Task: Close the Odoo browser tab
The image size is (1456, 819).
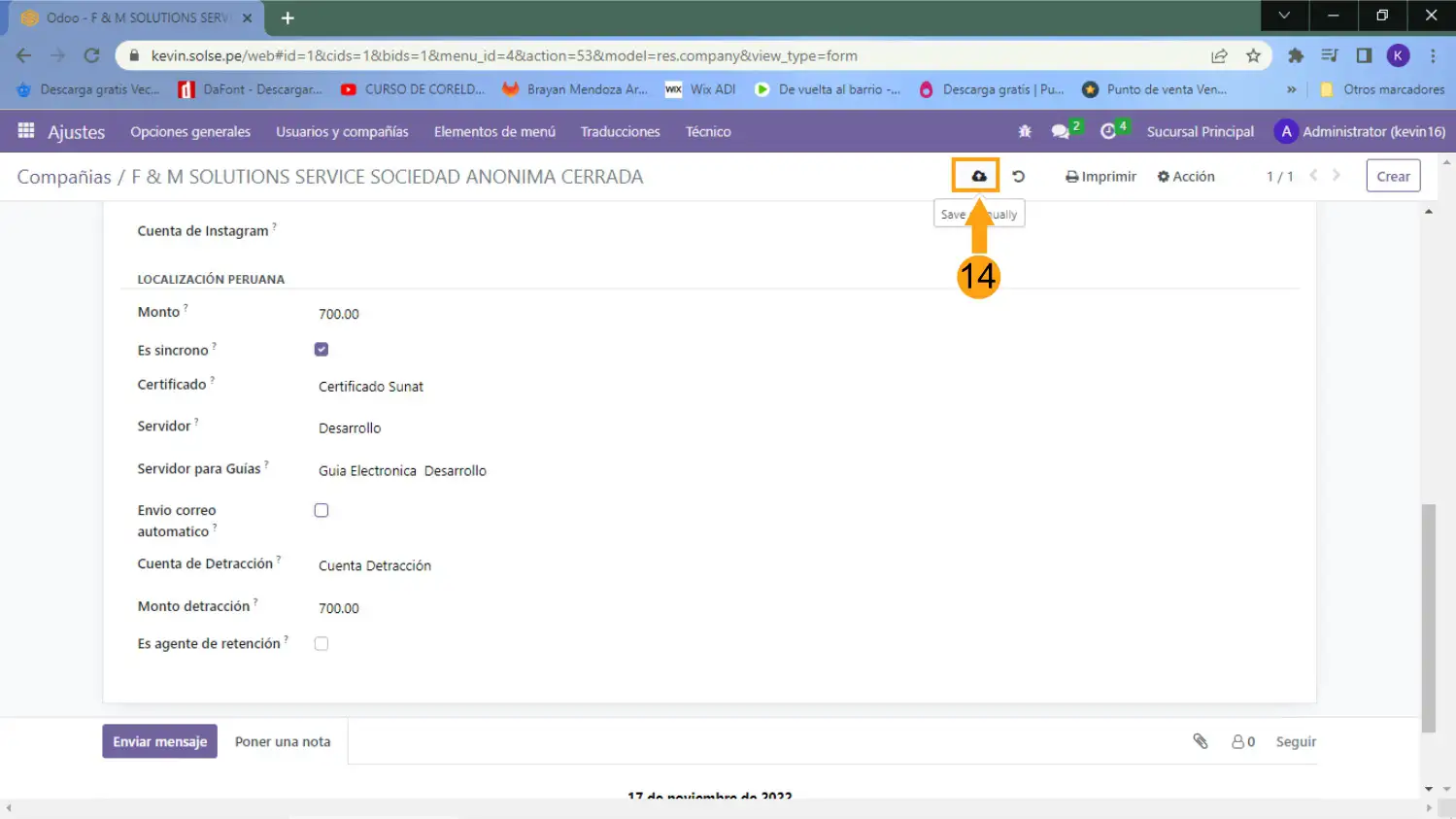Action: click(x=247, y=17)
